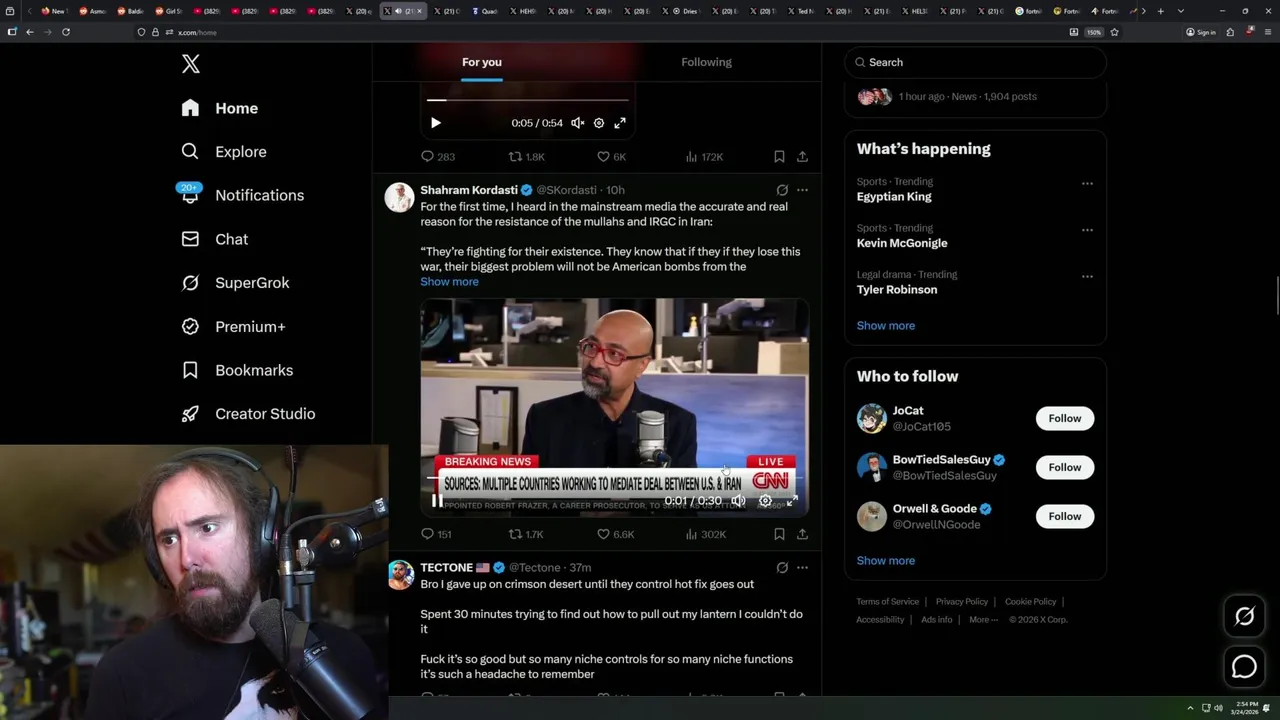Open Bookmarks in the sidebar
The height and width of the screenshot is (720, 1280).
pyautogui.click(x=237, y=370)
